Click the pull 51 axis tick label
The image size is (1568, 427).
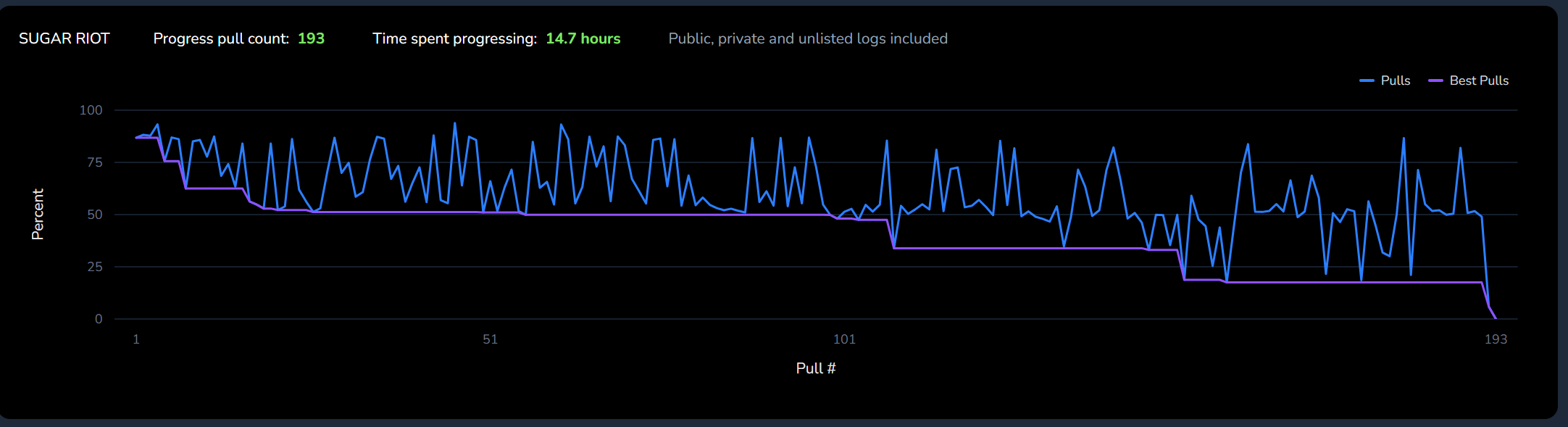click(x=491, y=339)
